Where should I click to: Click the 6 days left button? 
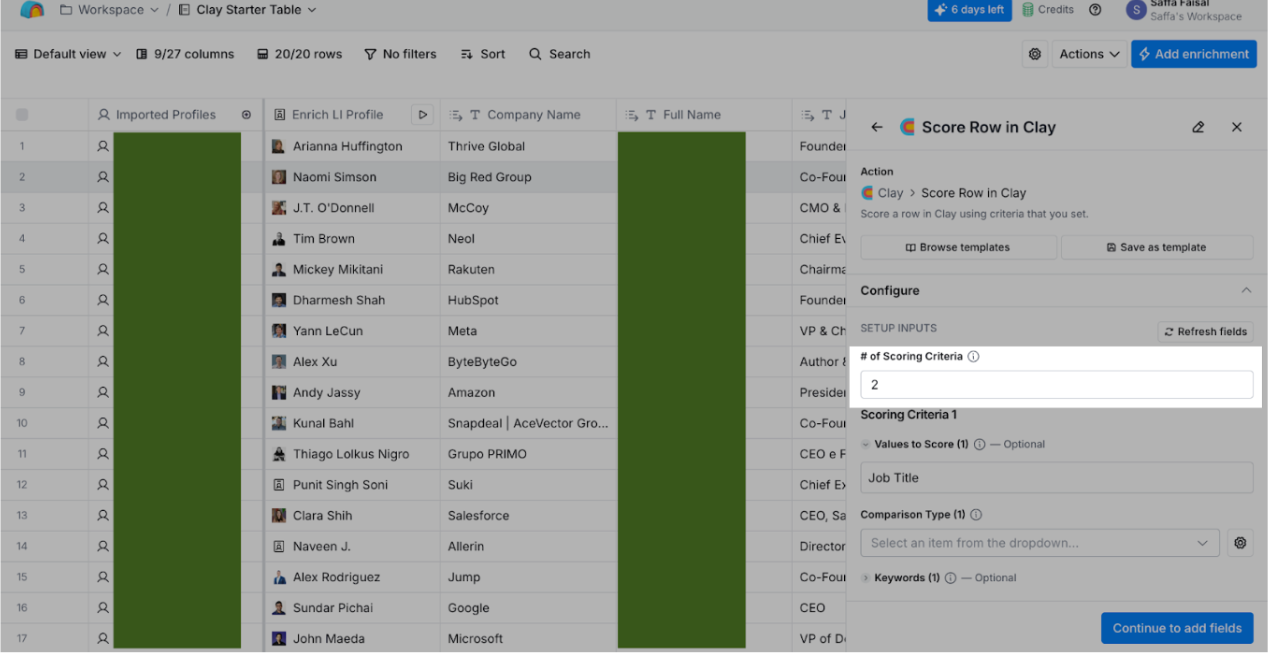[969, 10]
